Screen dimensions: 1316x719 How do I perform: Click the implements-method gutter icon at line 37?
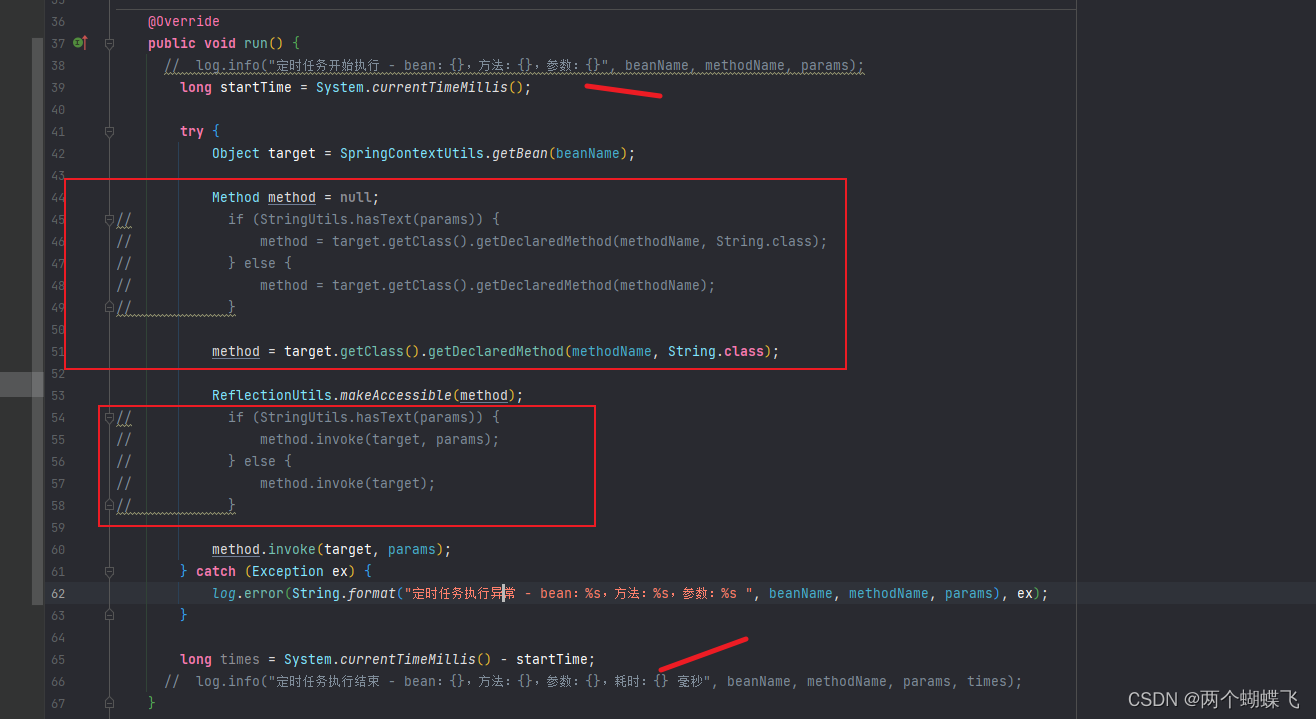[80, 43]
